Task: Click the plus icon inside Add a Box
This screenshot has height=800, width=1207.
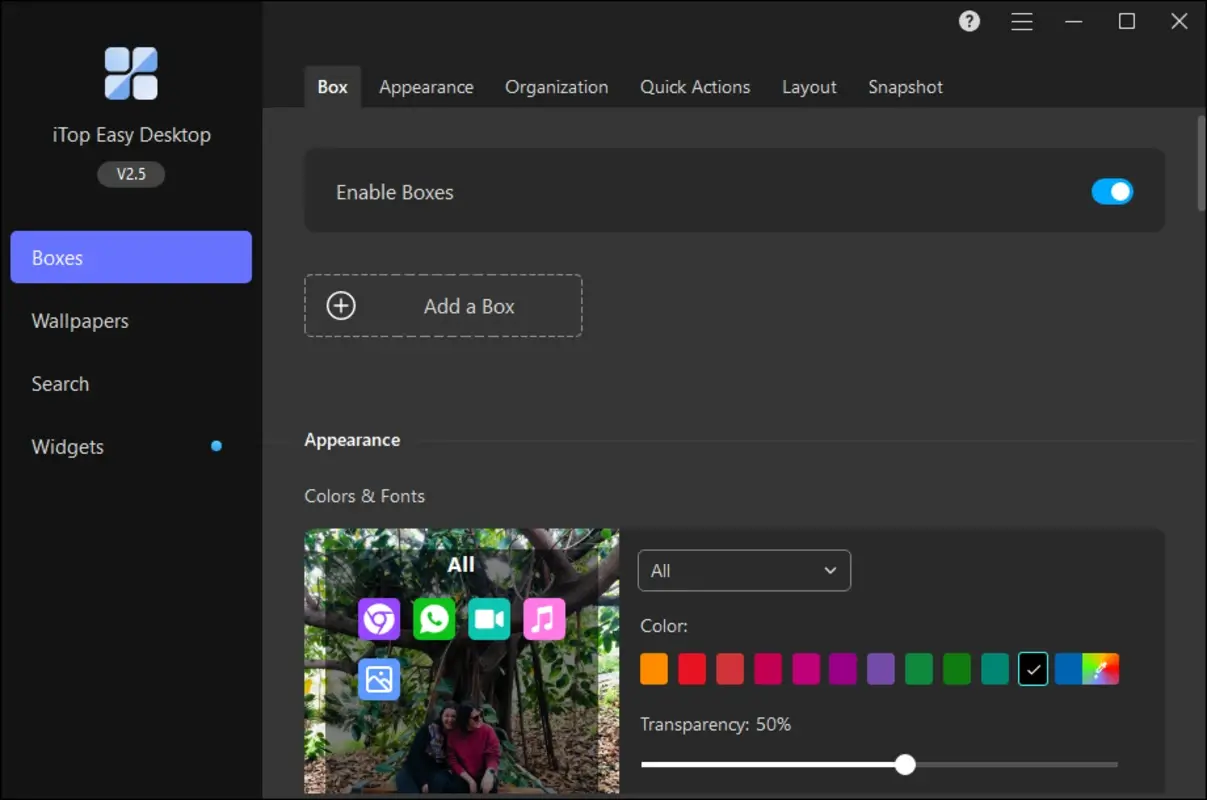Action: (340, 305)
